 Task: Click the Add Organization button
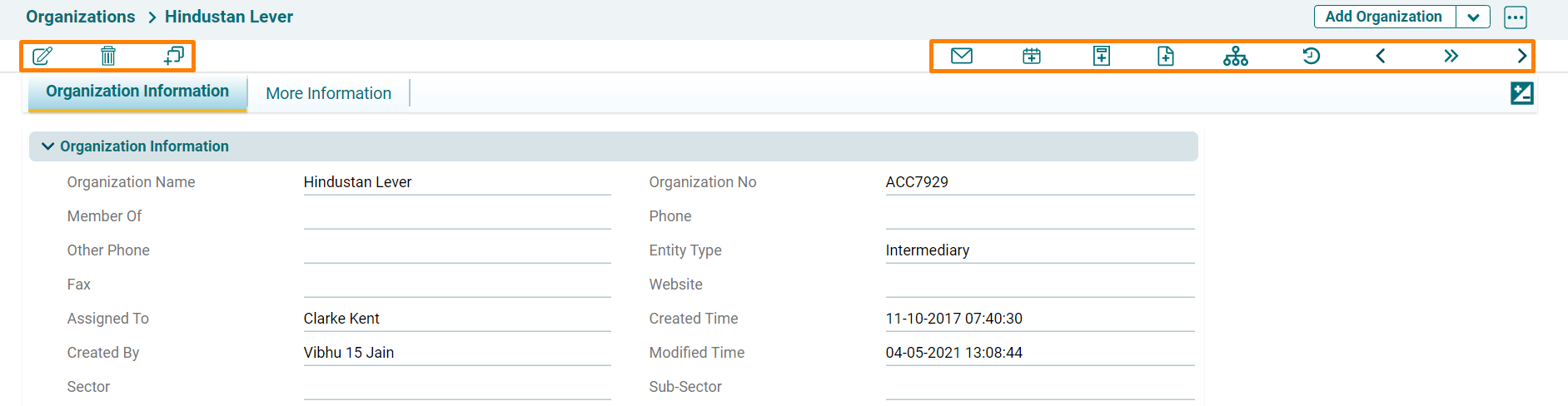tap(1383, 17)
